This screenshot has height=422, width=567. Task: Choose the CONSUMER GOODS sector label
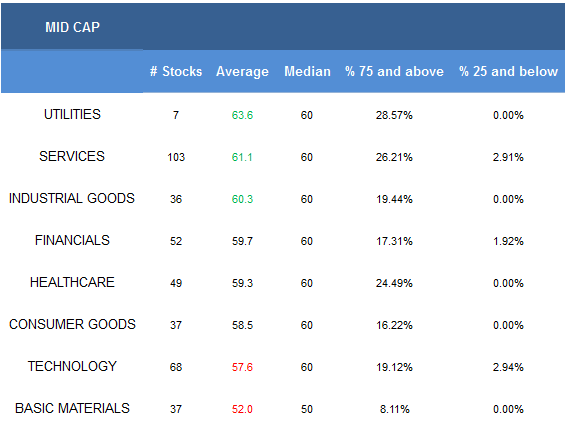click(72, 324)
